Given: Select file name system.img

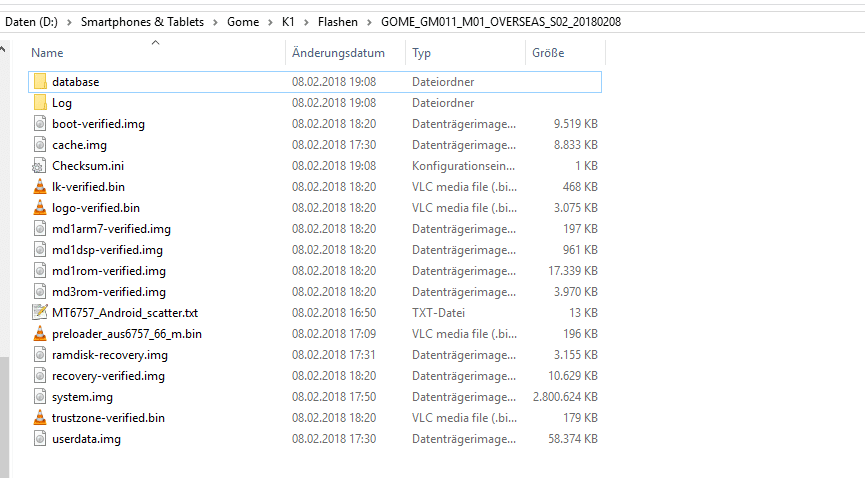Looking at the screenshot, I should [82, 397].
